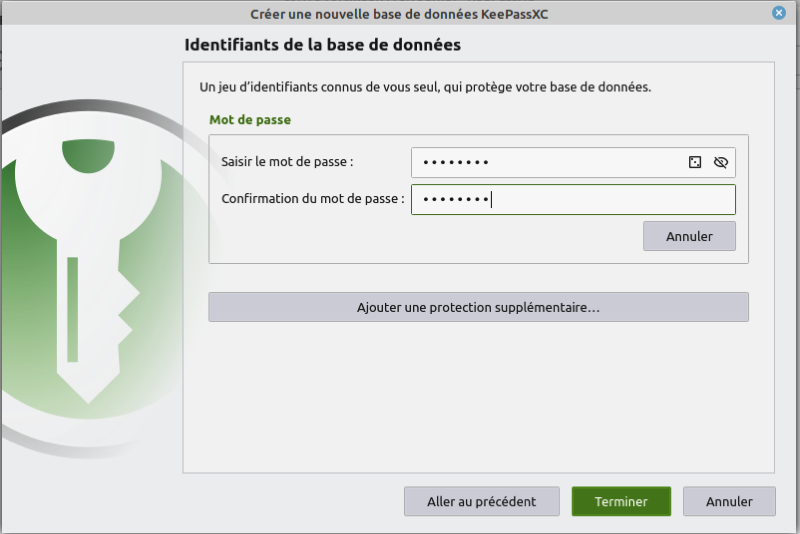The height and width of the screenshot is (534, 800).
Task: Cancel the wizard with the bottom Annuler button
Action: (x=729, y=502)
